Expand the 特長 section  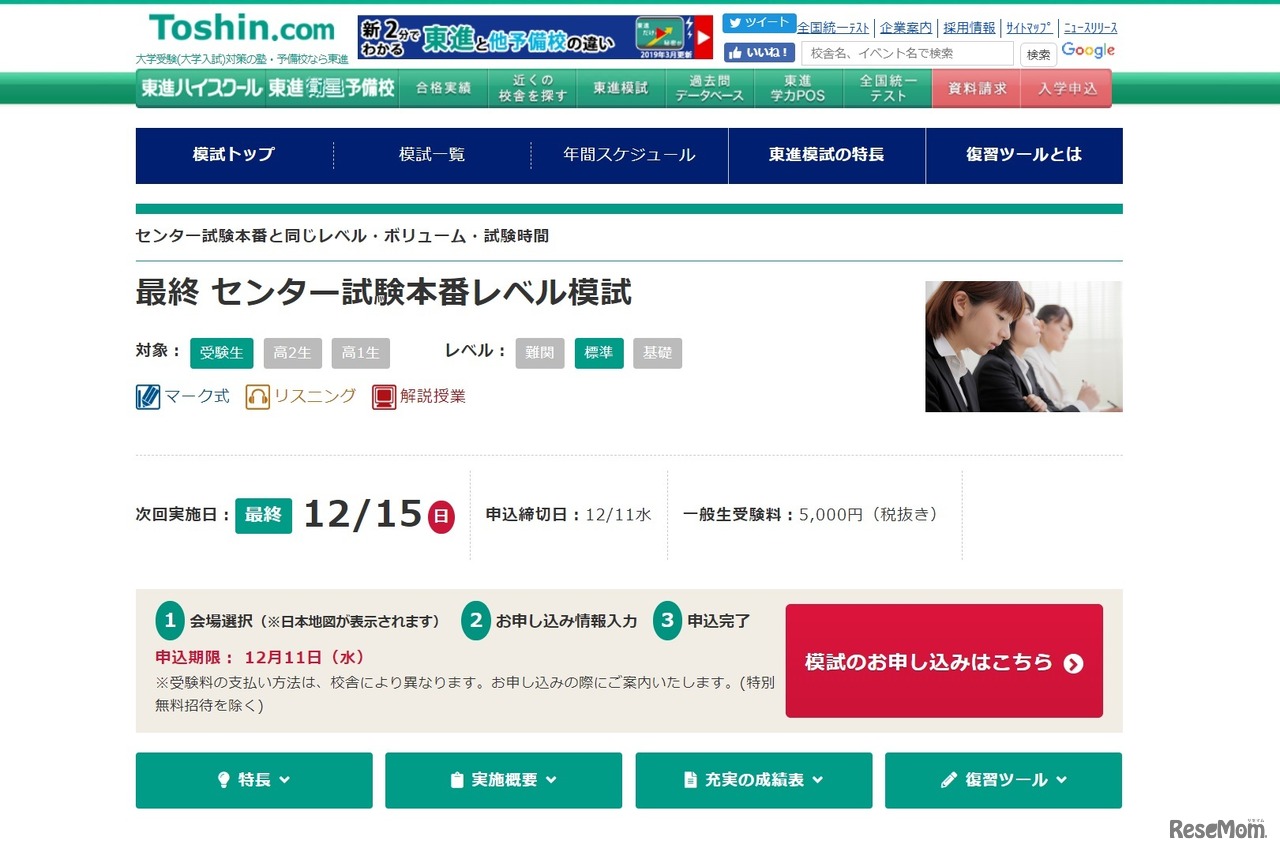click(x=254, y=780)
